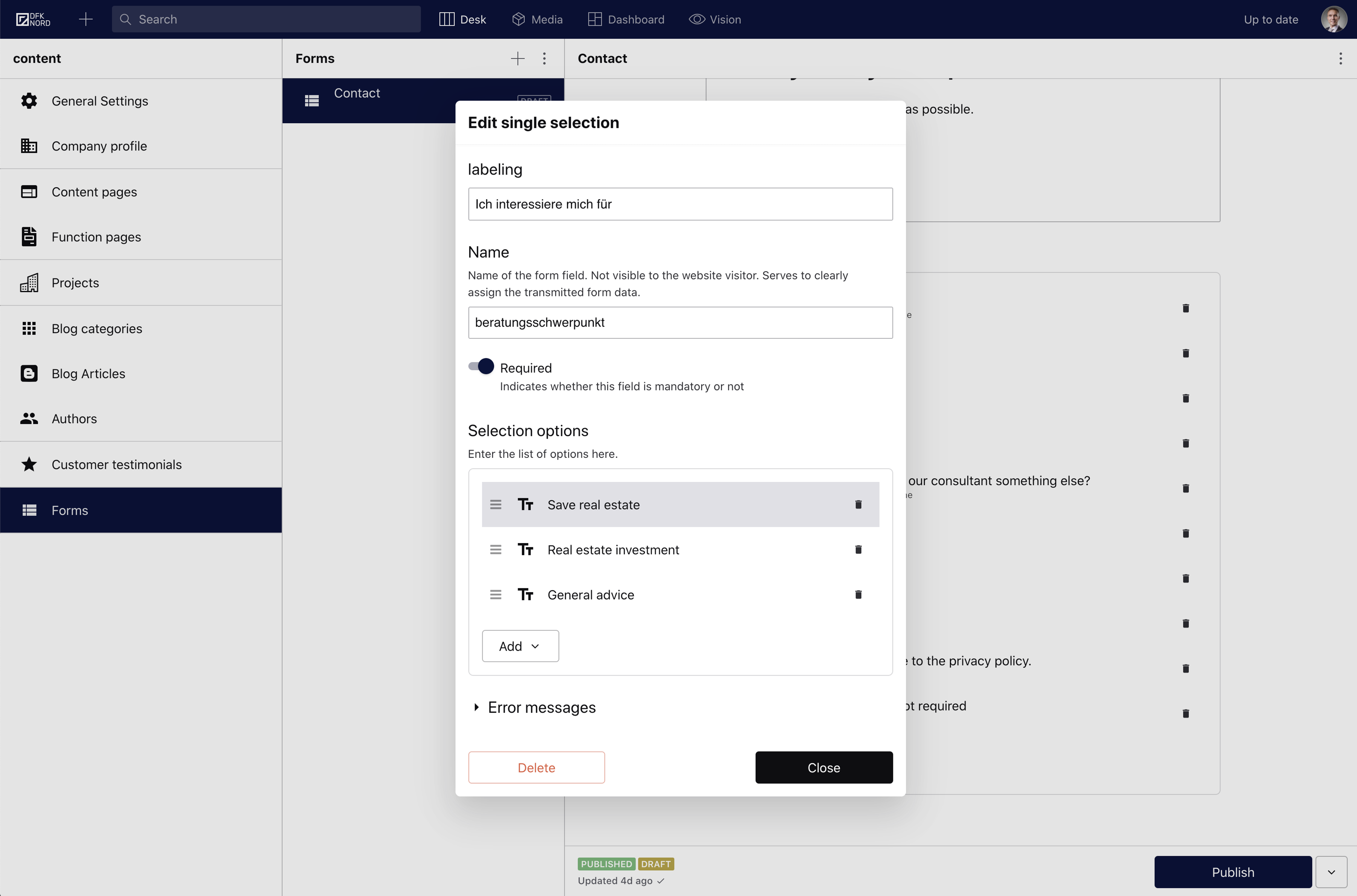Viewport: 1357px width, 896px height.
Task: Click the labeling text input field
Action: click(680, 204)
